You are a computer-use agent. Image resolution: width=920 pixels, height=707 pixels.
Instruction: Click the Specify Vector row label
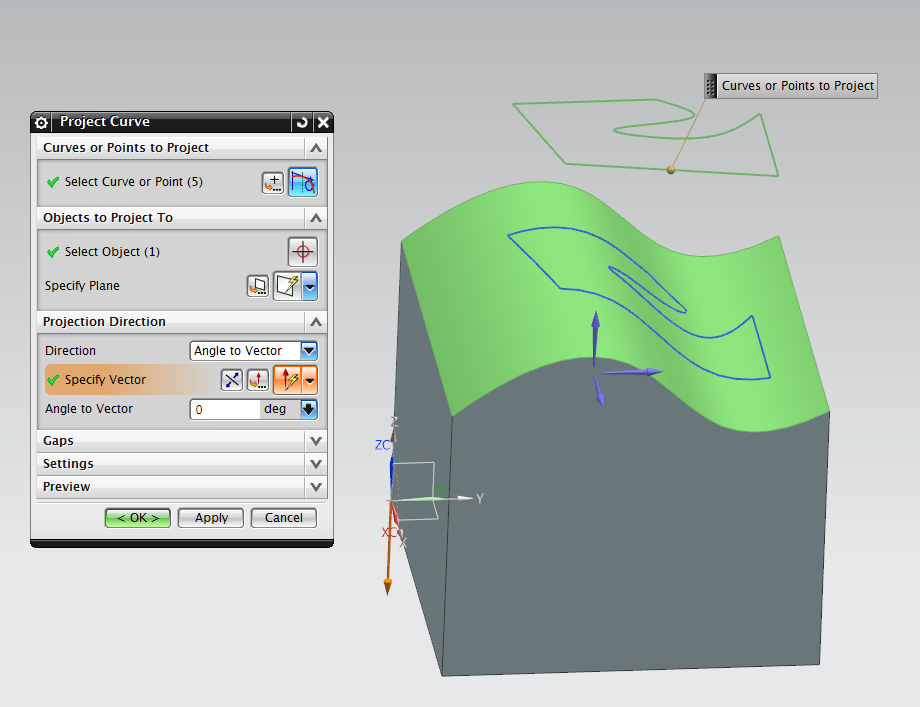point(105,380)
